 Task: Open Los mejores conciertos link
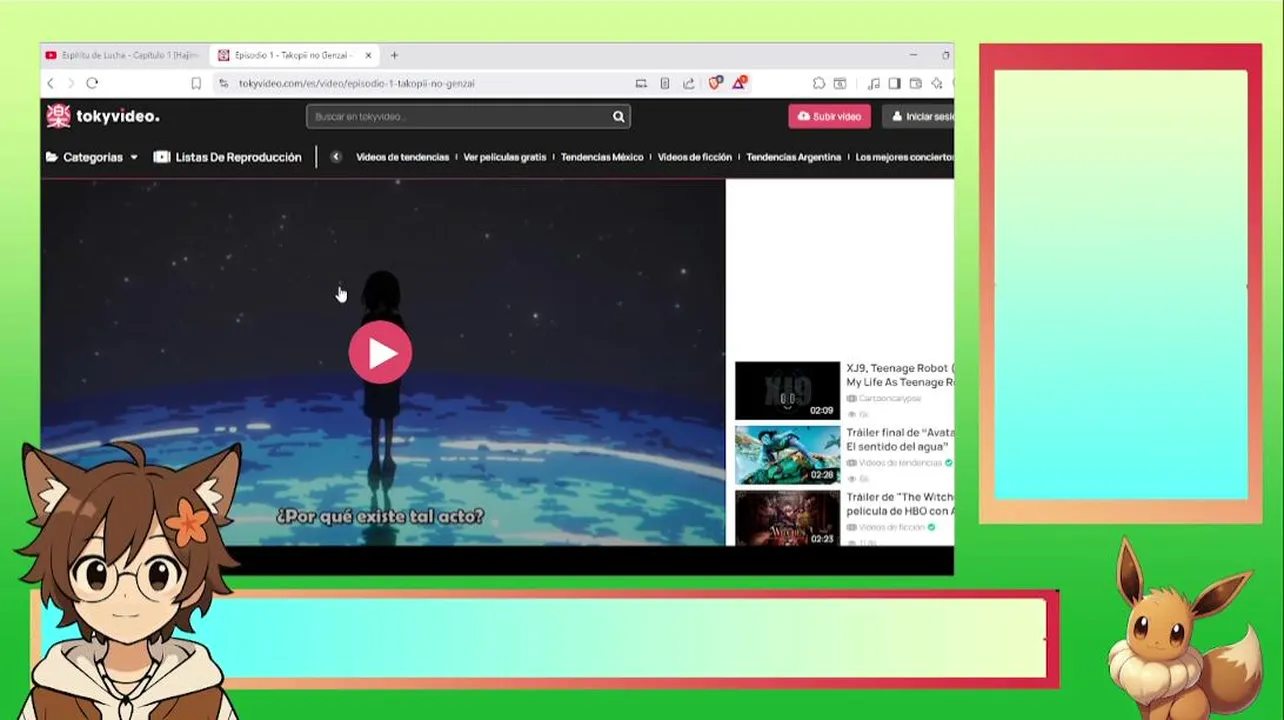(904, 157)
